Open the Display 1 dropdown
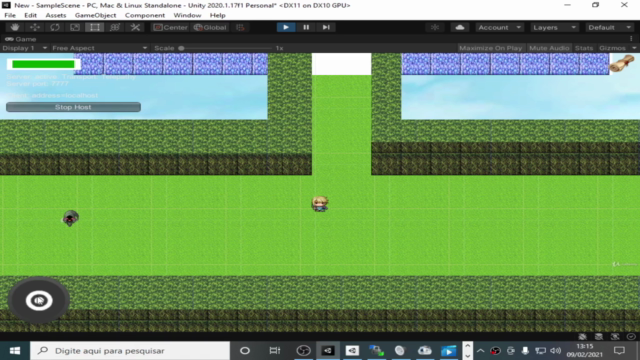Viewport: 640px width, 360px height. coord(24,48)
